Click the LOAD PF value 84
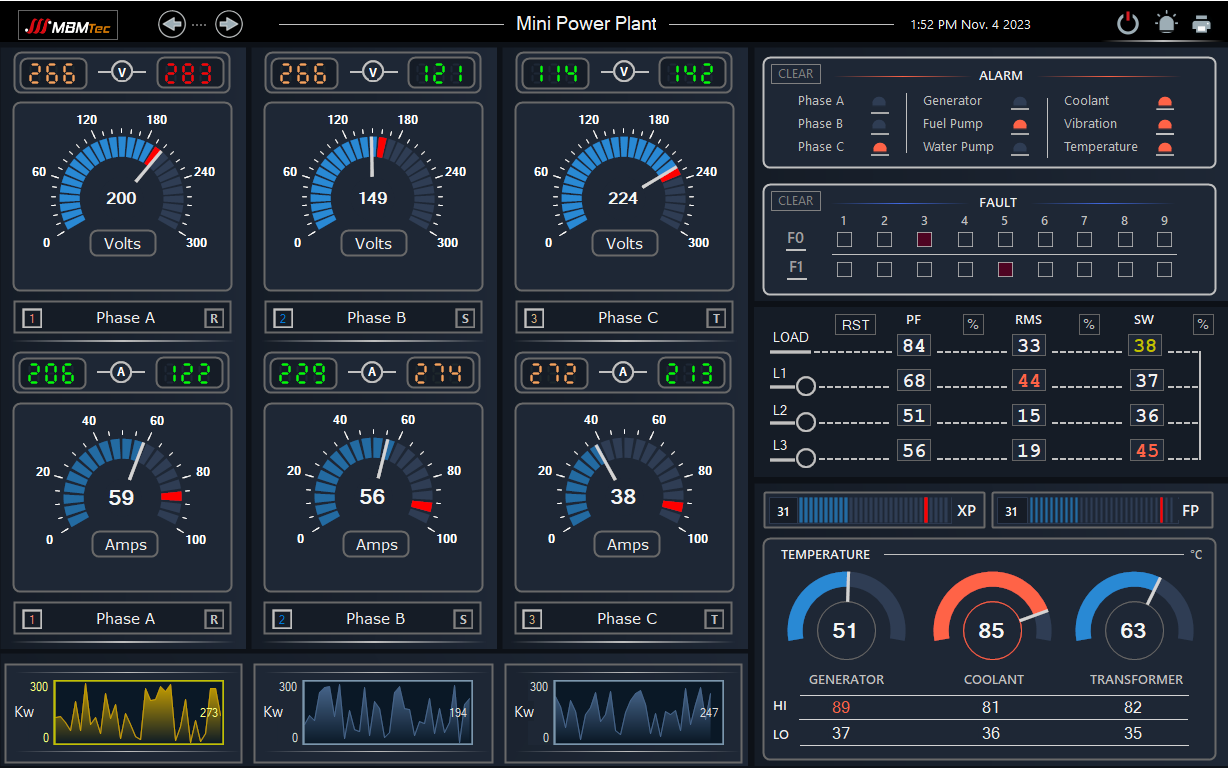Image resolution: width=1228 pixels, height=768 pixels. [x=914, y=346]
